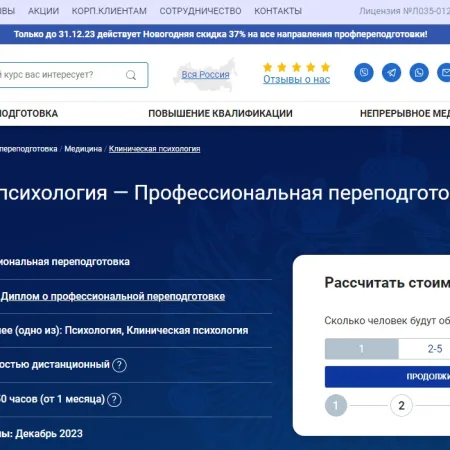Open the КОРП.КЛИЕНТАМ menu item
Viewport: 450px width, 450px height.
pyautogui.click(x=109, y=11)
